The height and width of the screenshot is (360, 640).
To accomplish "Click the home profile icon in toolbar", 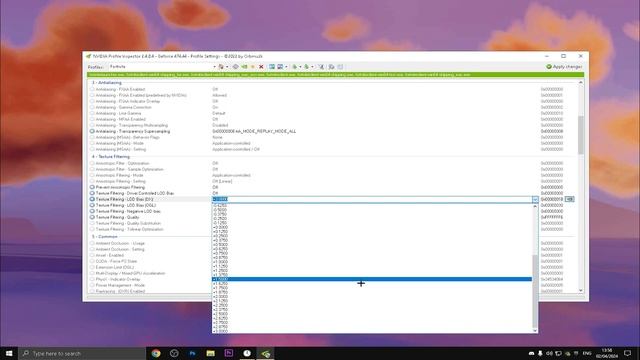I will (x=221, y=67).
